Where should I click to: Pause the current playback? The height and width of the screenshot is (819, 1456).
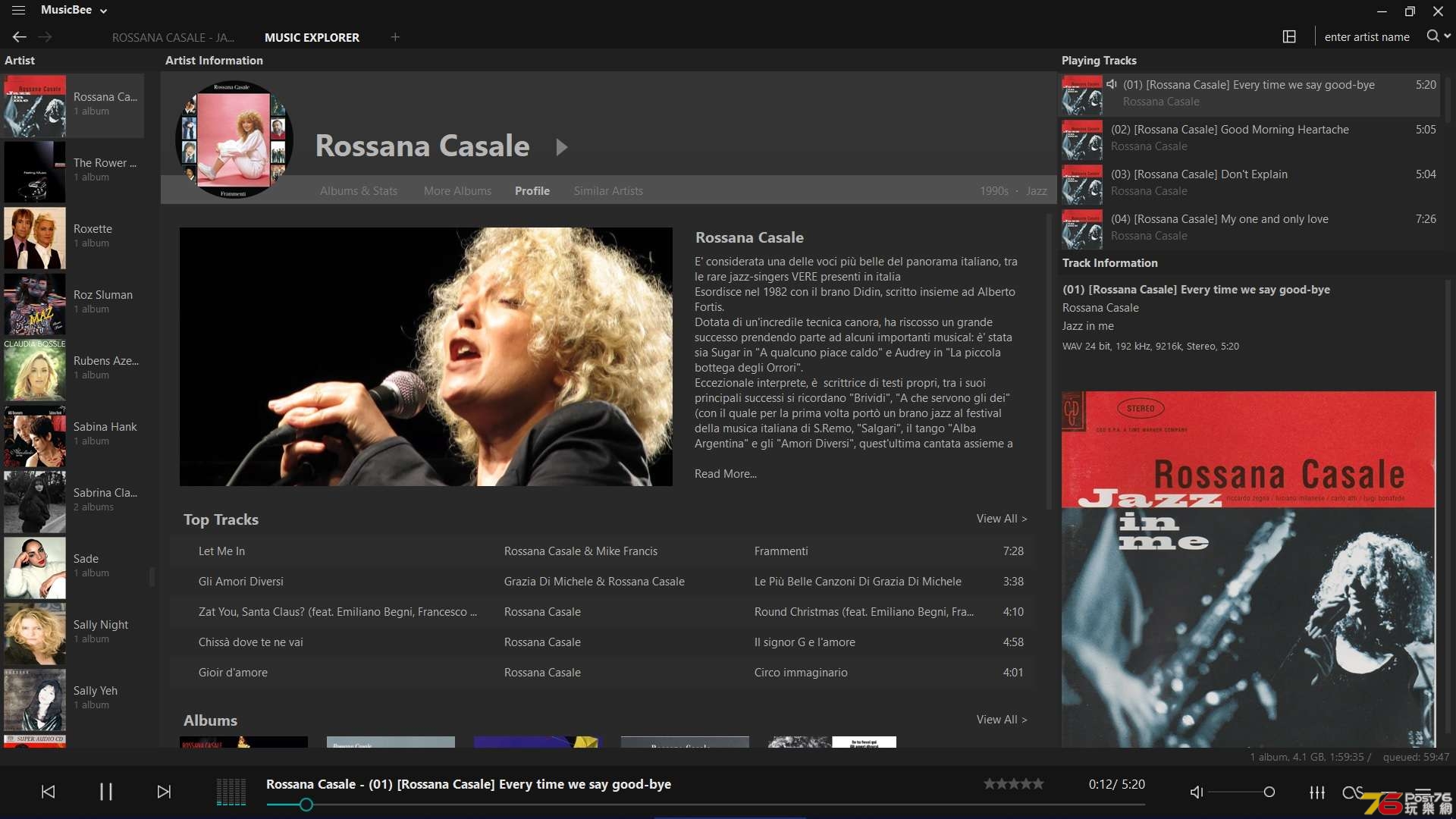106,792
